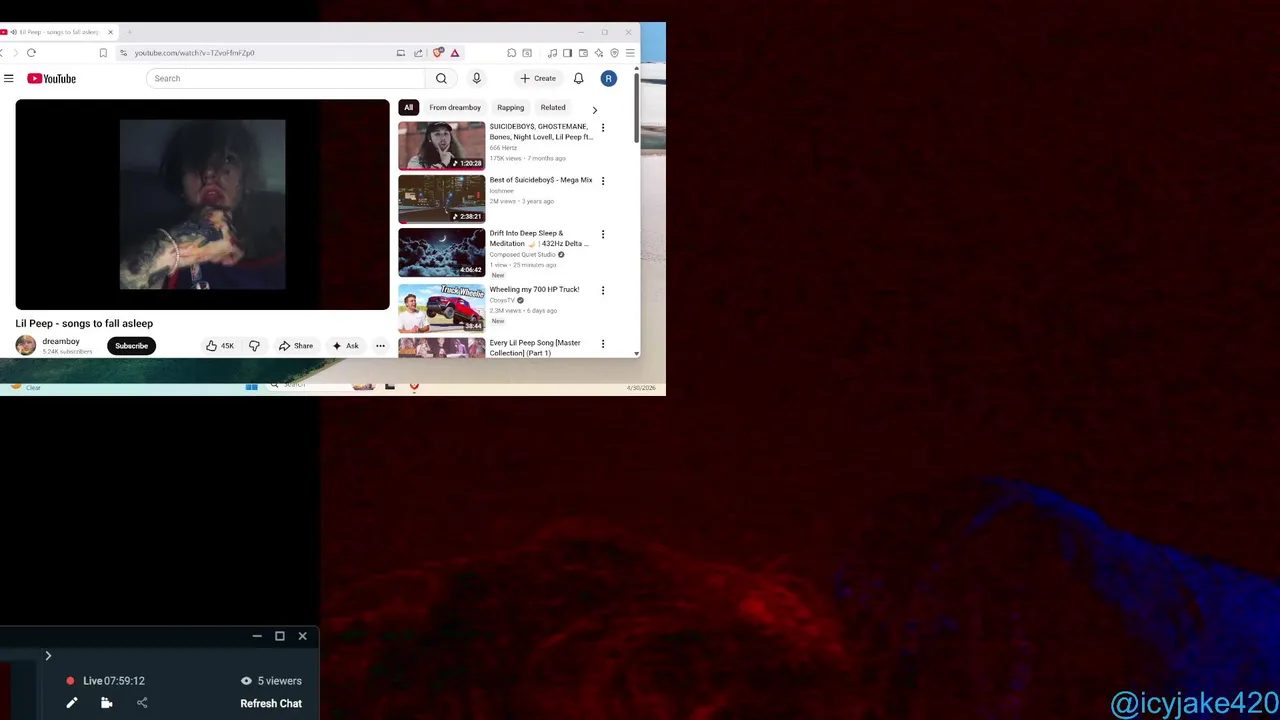Open the Leo AI sparkle icon in toolbar
This screenshot has width=1280, height=720.
(599, 53)
